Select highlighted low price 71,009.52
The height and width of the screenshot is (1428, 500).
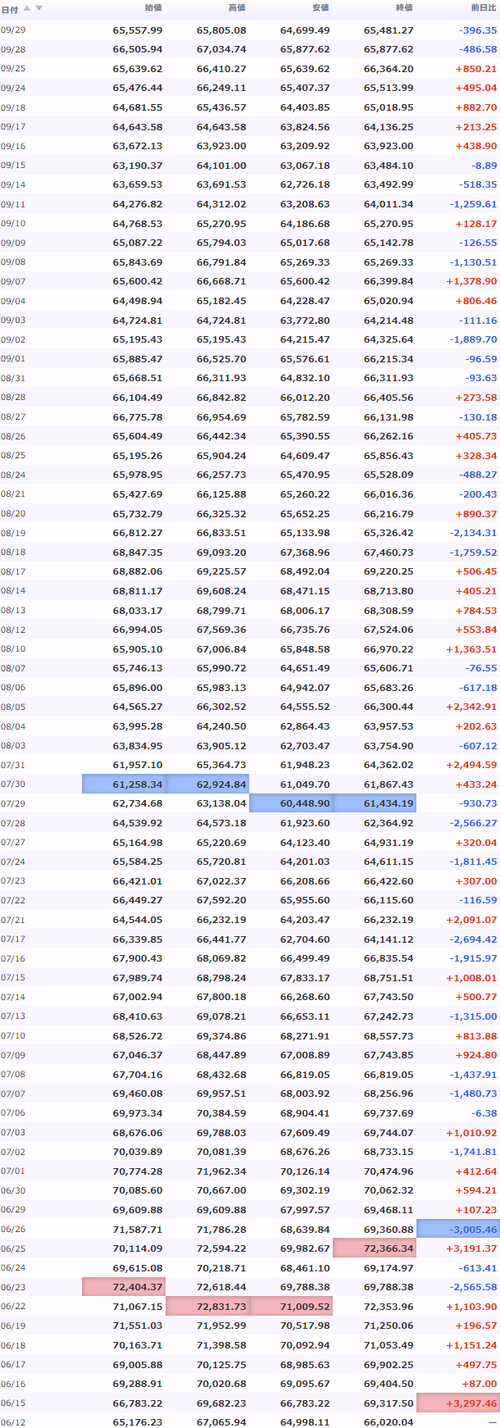(291, 1306)
